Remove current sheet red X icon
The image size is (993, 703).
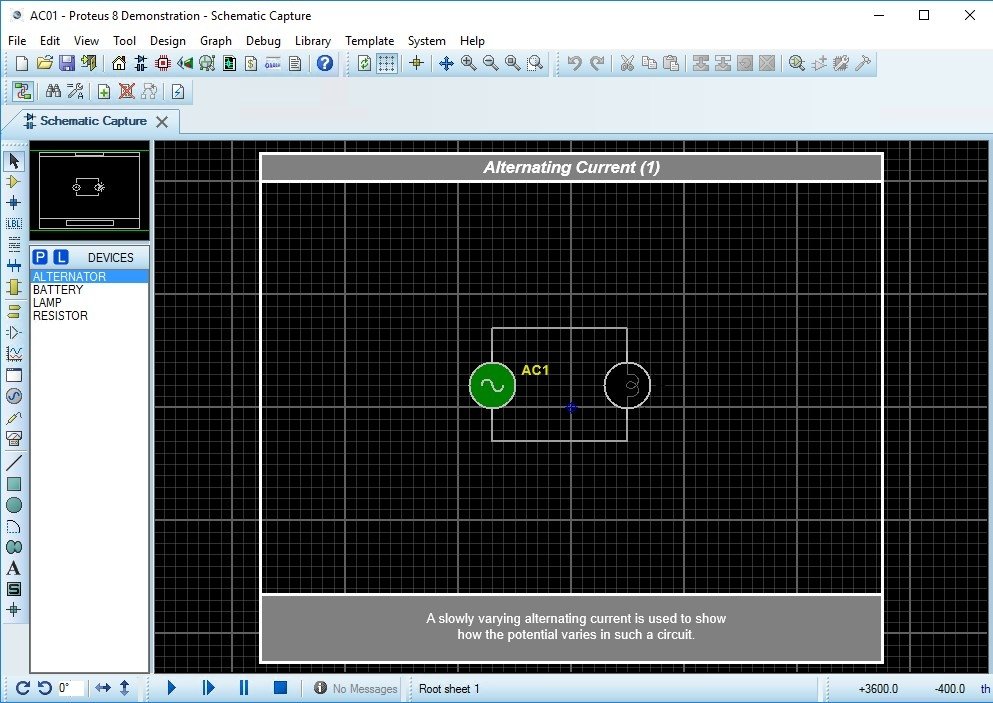click(x=127, y=92)
